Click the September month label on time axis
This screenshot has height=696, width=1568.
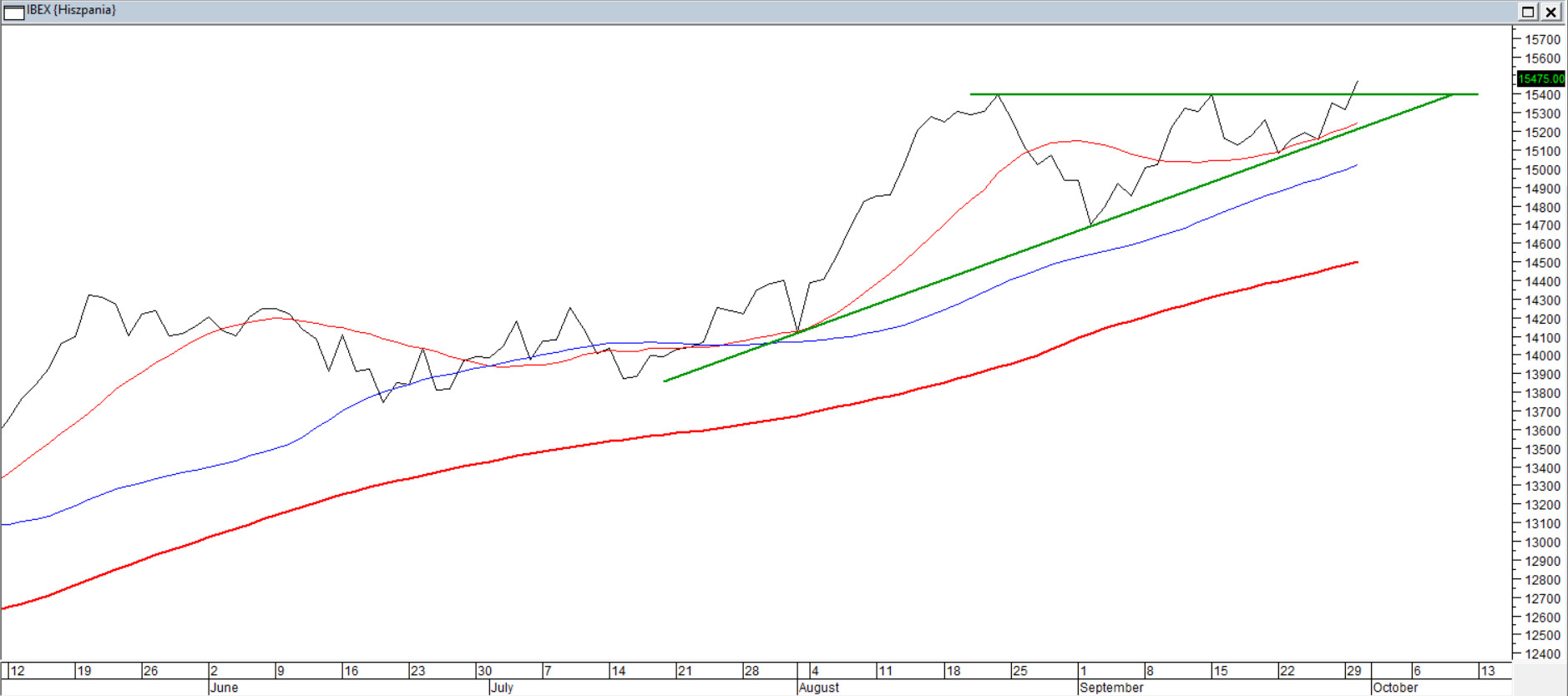tap(1110, 688)
